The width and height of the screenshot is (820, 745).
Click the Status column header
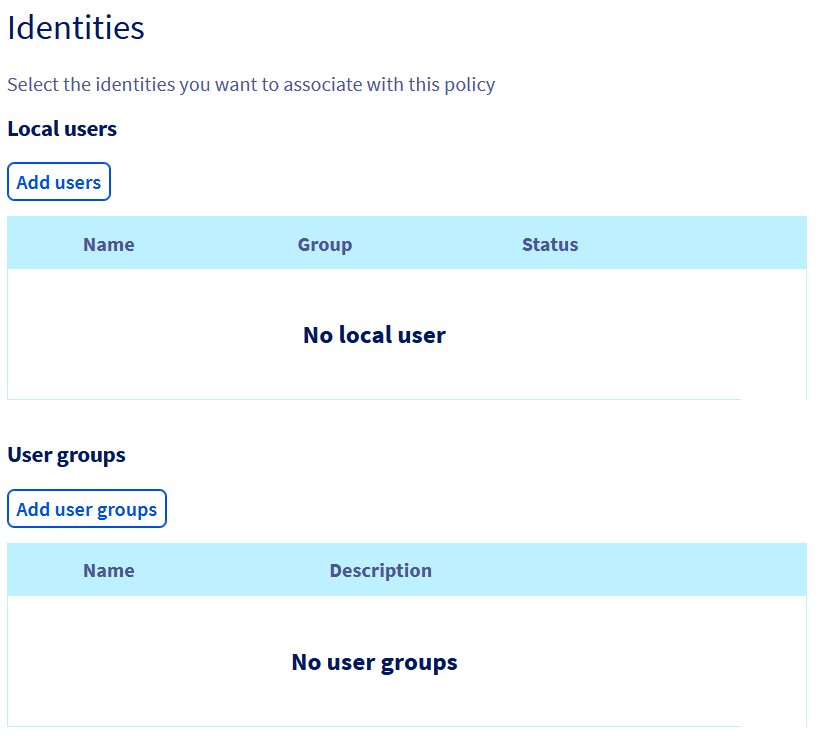(549, 244)
